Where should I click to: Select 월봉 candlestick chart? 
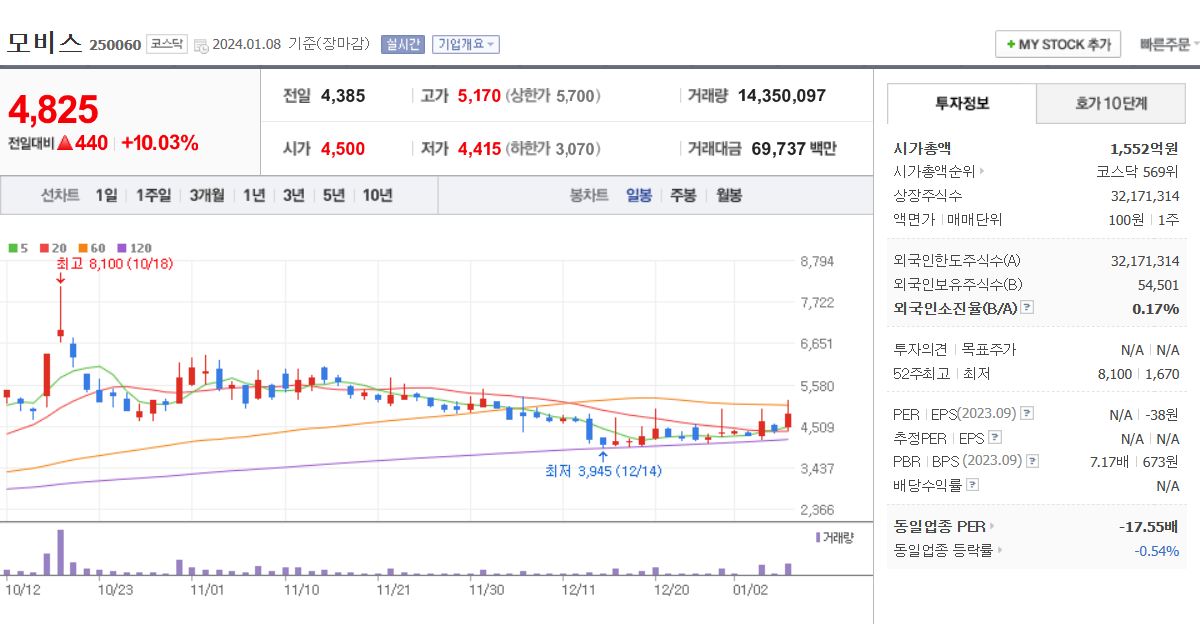click(729, 195)
